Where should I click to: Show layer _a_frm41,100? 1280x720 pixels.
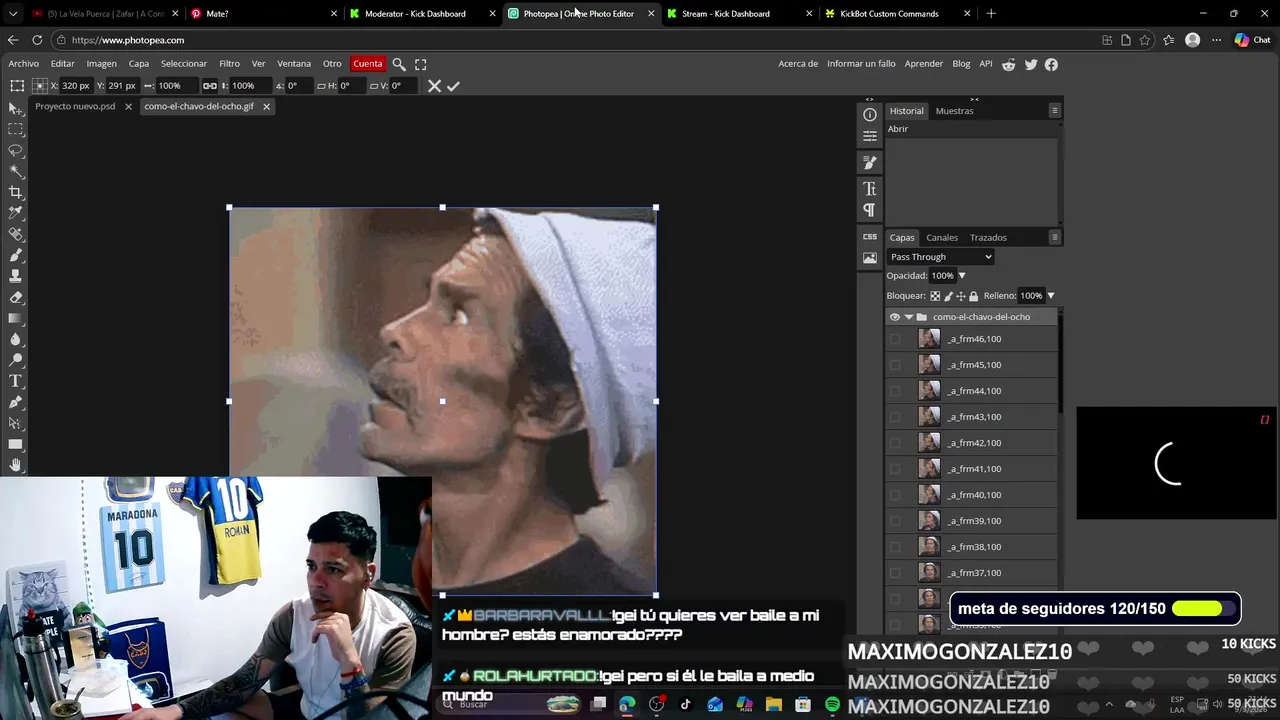tap(895, 469)
